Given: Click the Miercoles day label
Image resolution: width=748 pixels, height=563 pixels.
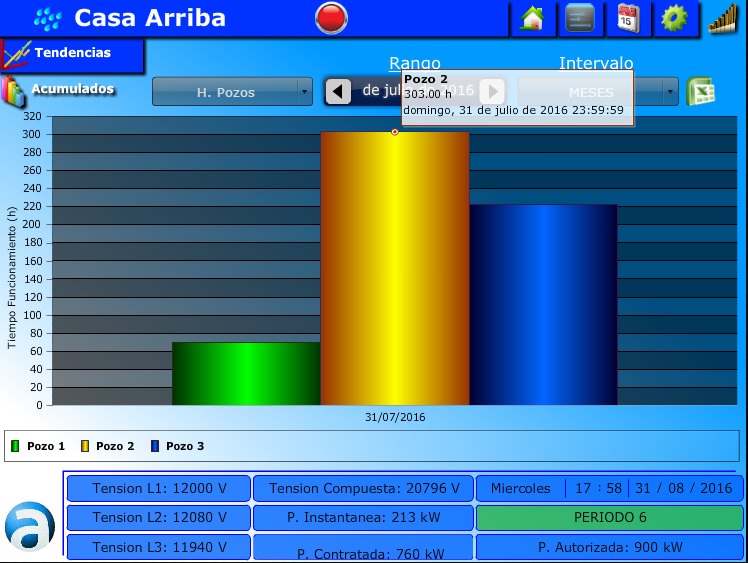Looking at the screenshot, I should (520, 488).
